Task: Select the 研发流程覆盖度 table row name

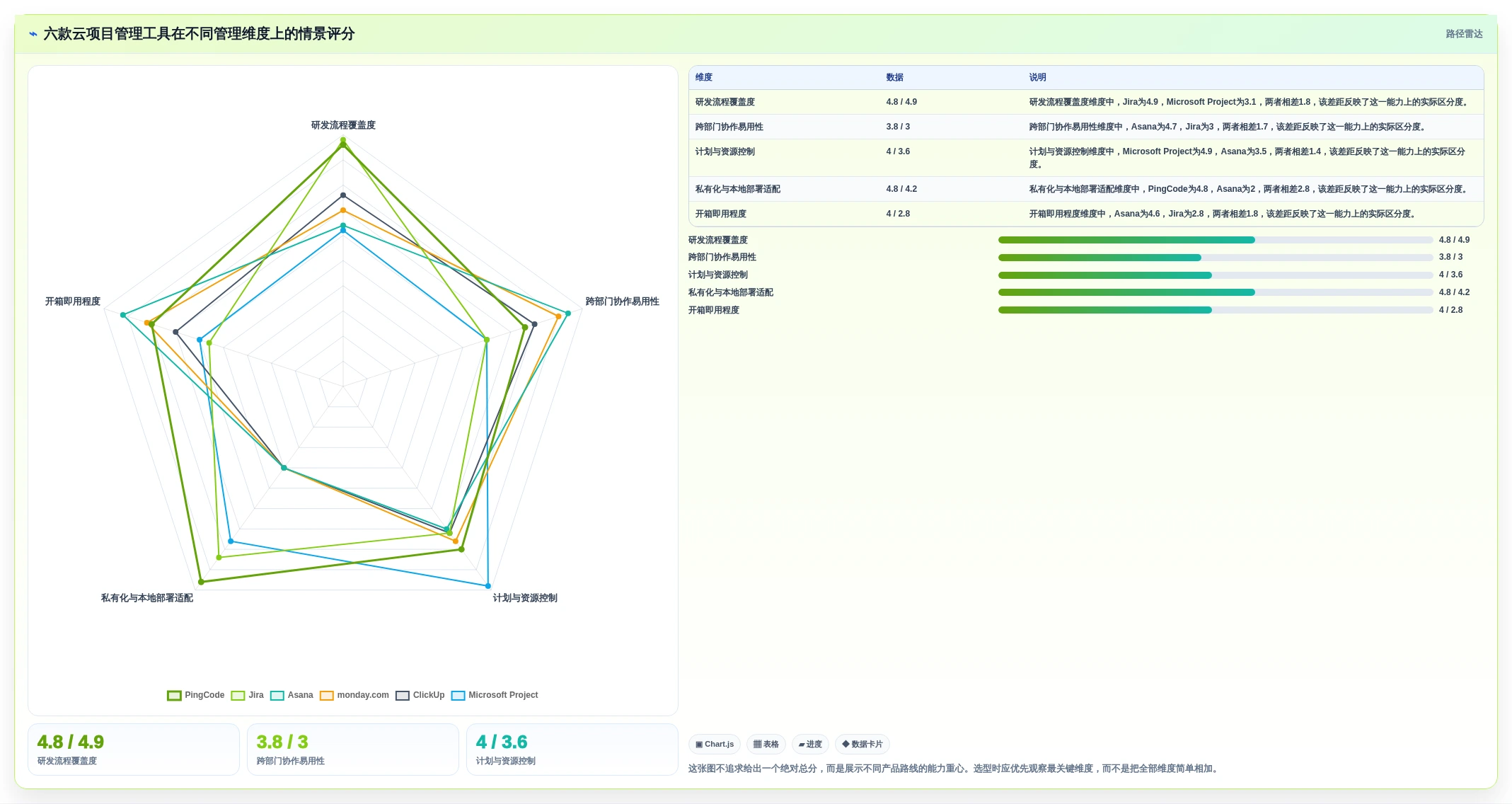Action: [x=725, y=103]
